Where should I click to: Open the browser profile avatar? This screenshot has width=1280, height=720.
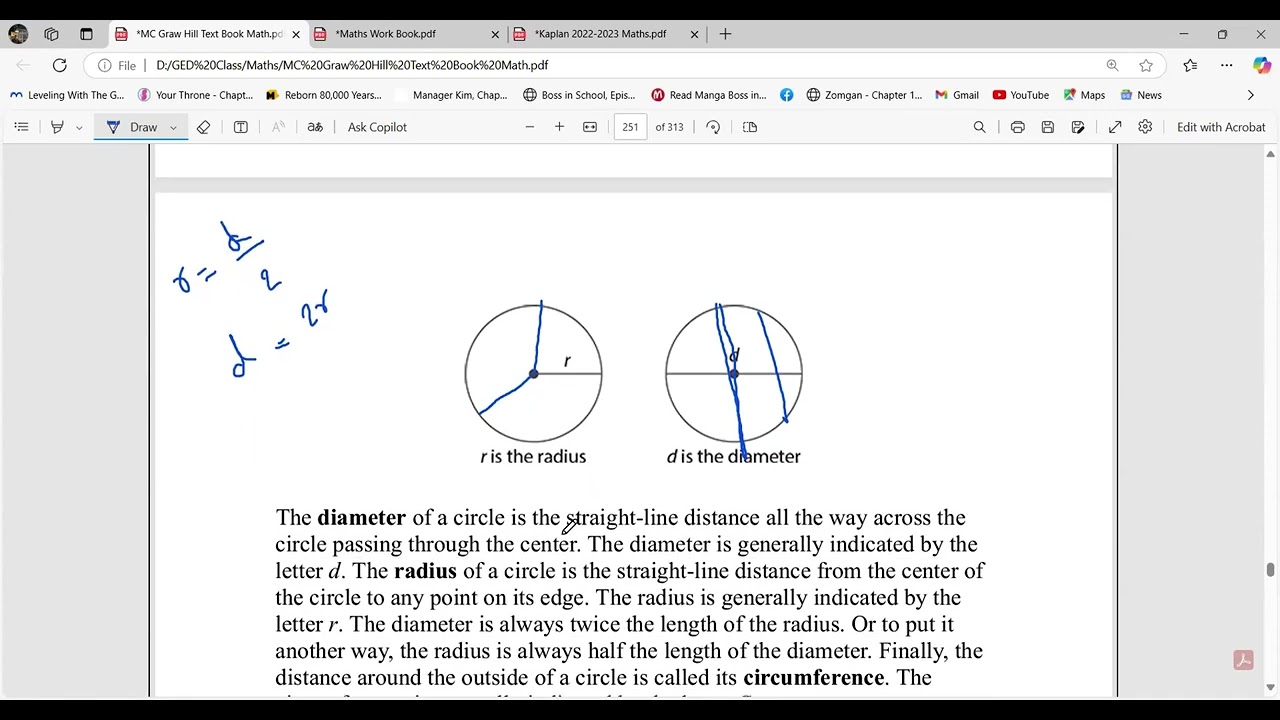click(18, 34)
